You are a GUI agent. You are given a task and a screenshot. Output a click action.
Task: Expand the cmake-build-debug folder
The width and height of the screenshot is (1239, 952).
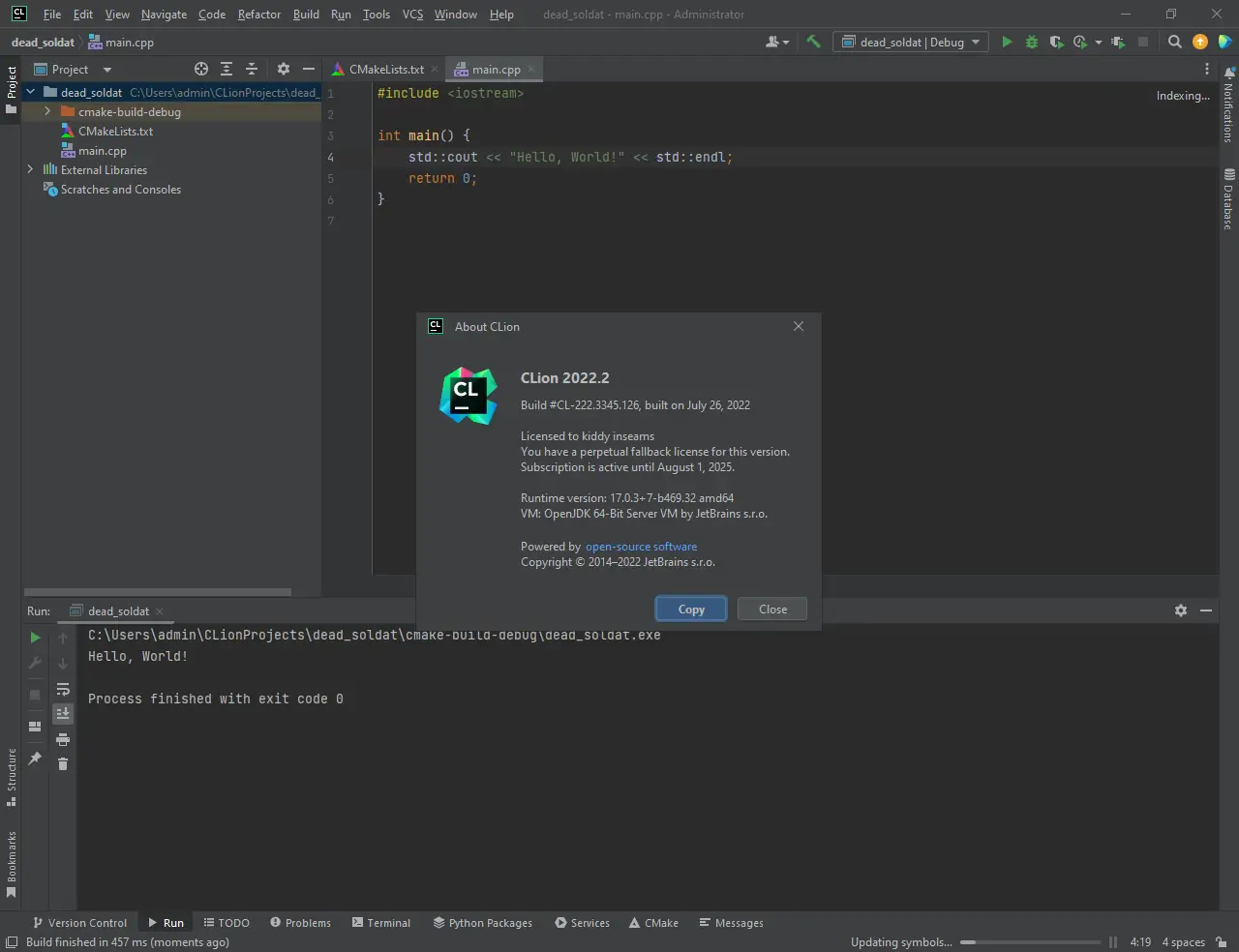(x=47, y=112)
